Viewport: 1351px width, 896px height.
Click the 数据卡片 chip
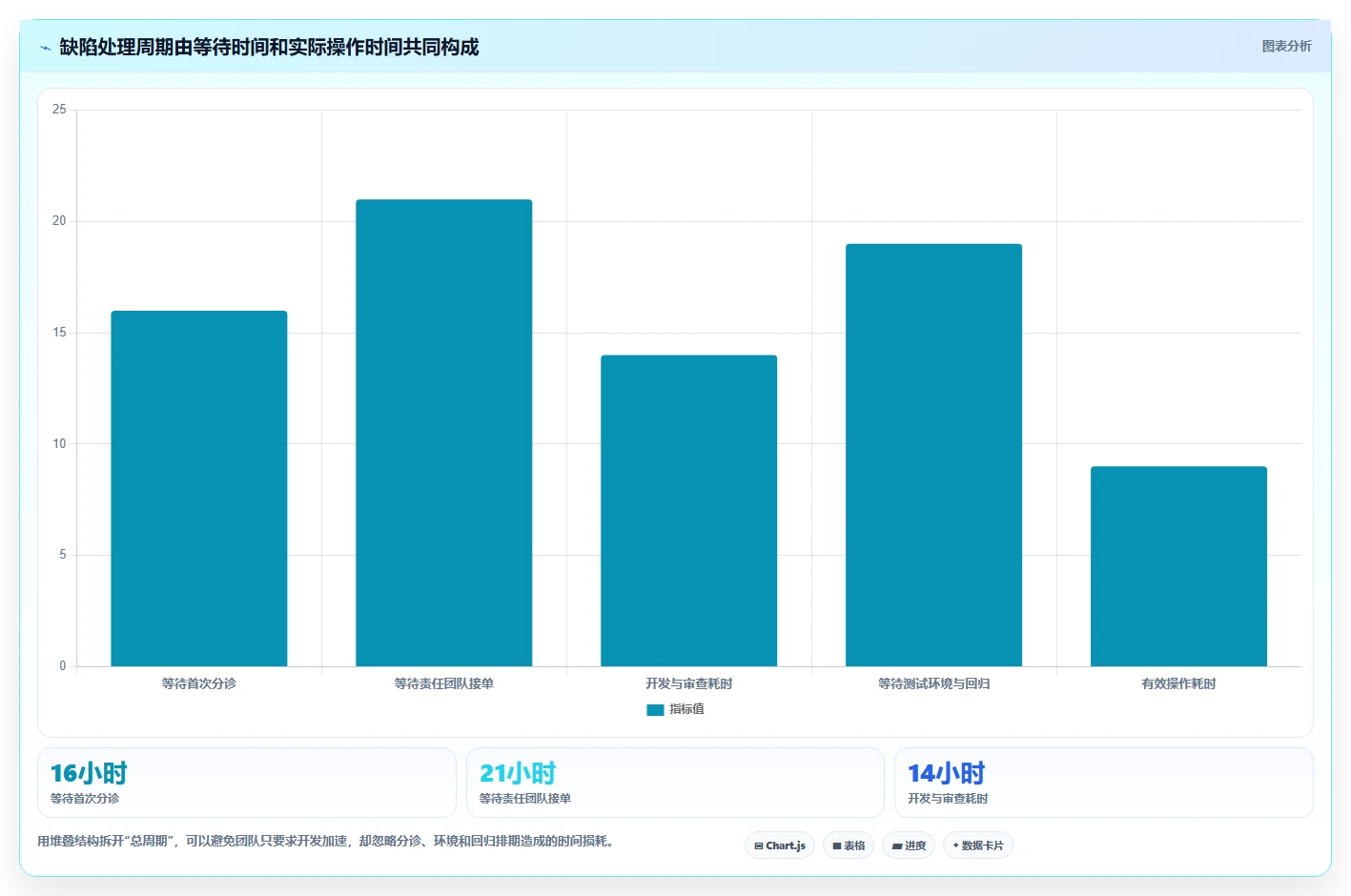(x=978, y=845)
